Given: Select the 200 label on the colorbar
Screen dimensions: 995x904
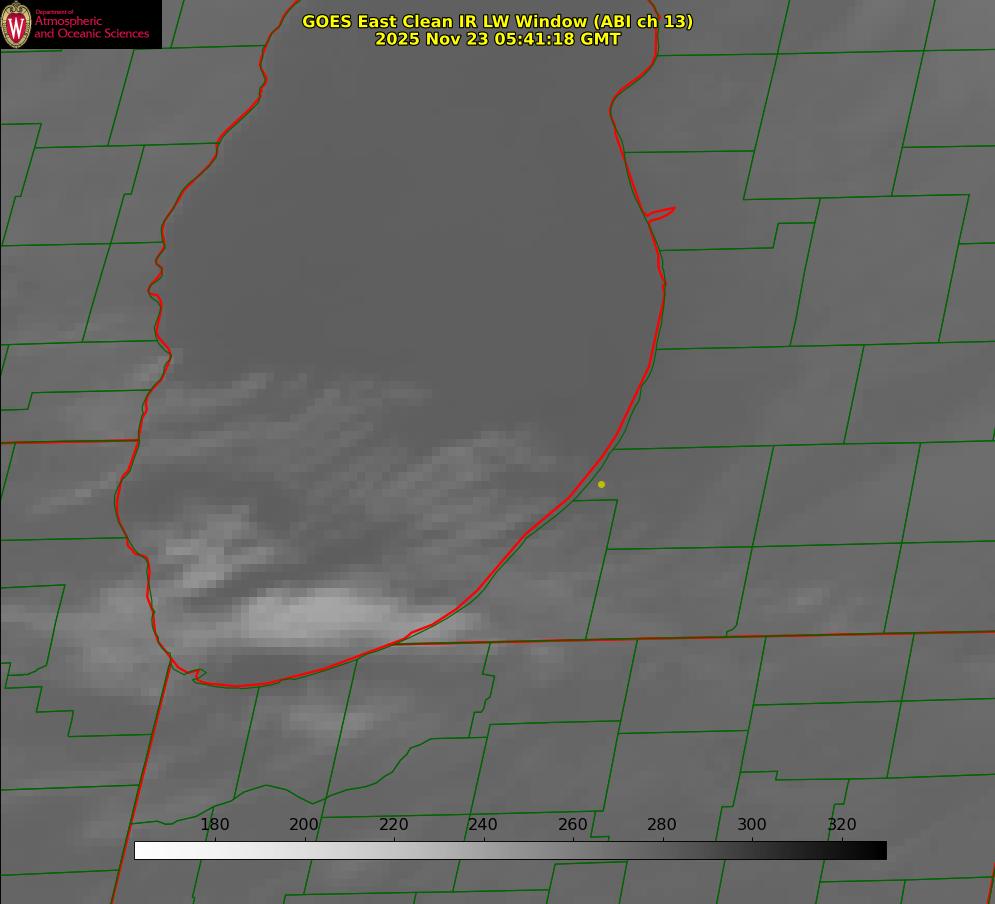Looking at the screenshot, I should [x=304, y=825].
